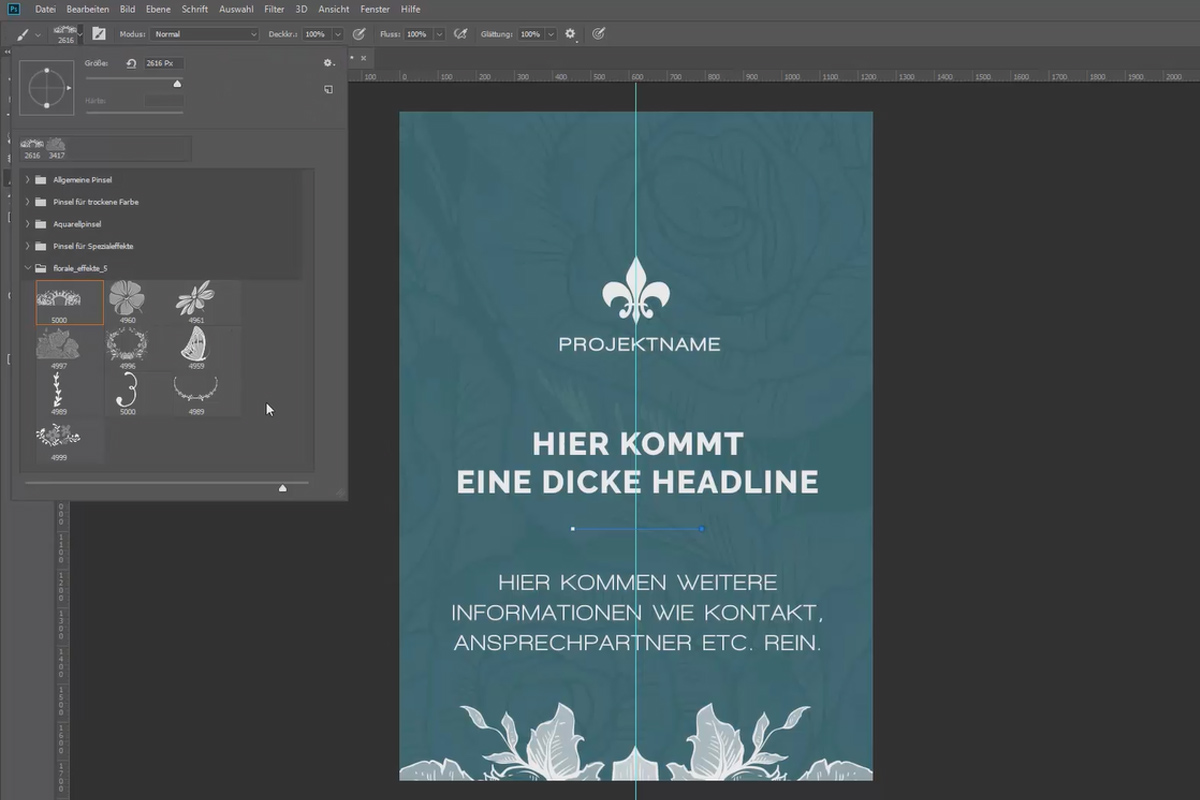The width and height of the screenshot is (1200, 800).
Task: Toggle pressure for size icon
Action: [598, 33]
